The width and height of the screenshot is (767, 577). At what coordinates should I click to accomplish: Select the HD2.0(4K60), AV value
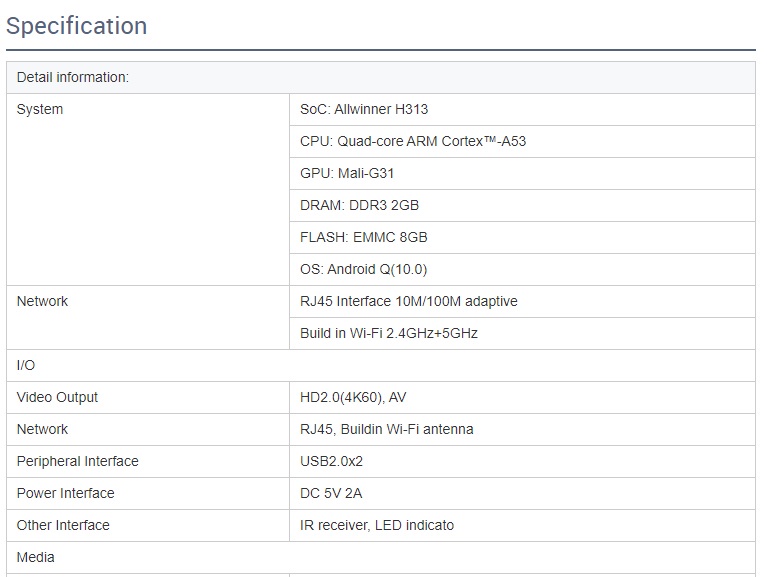[x=353, y=398]
